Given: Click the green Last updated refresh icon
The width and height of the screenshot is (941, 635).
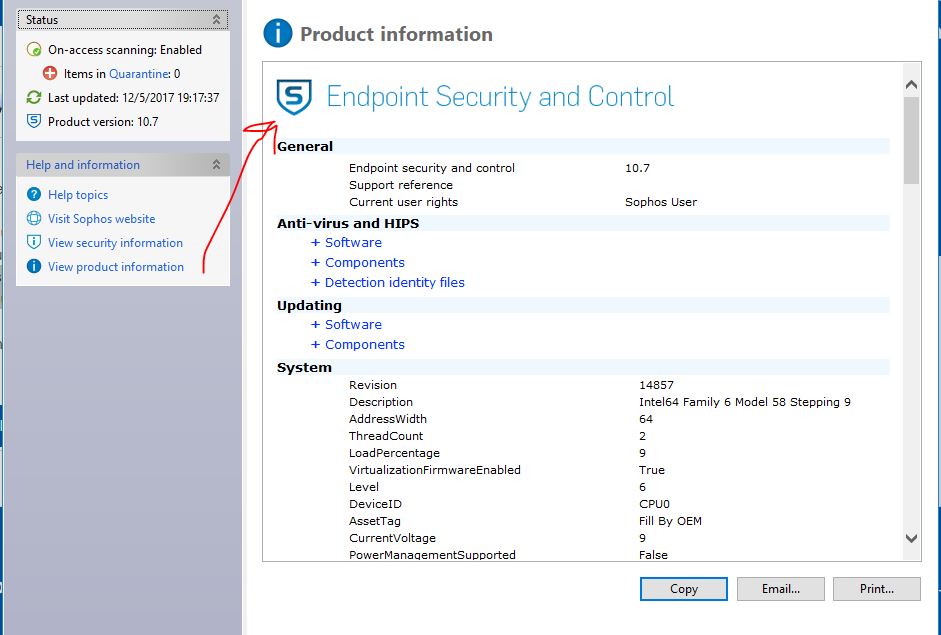Looking at the screenshot, I should point(34,97).
